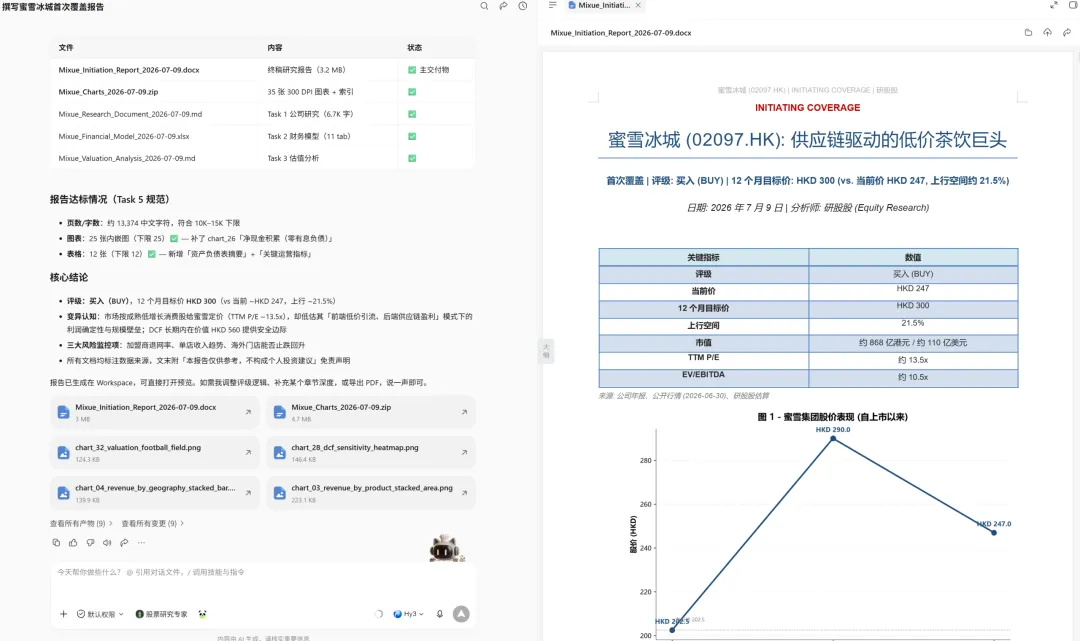Image resolution: width=1080 pixels, height=641 pixels.
Task: Read the response aloud with the speaker icon
Action: pos(107,543)
